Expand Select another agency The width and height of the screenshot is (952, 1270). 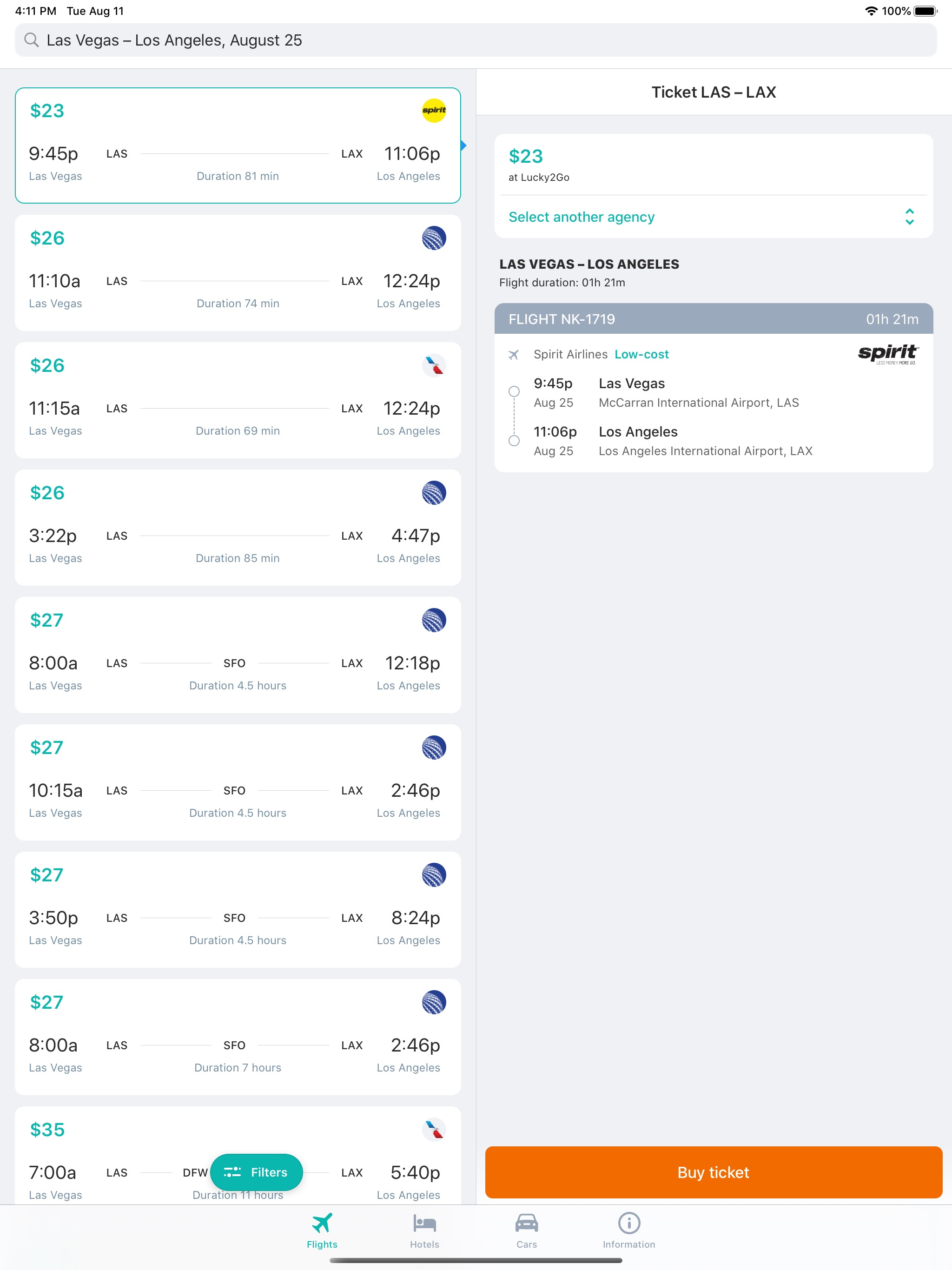(x=582, y=217)
